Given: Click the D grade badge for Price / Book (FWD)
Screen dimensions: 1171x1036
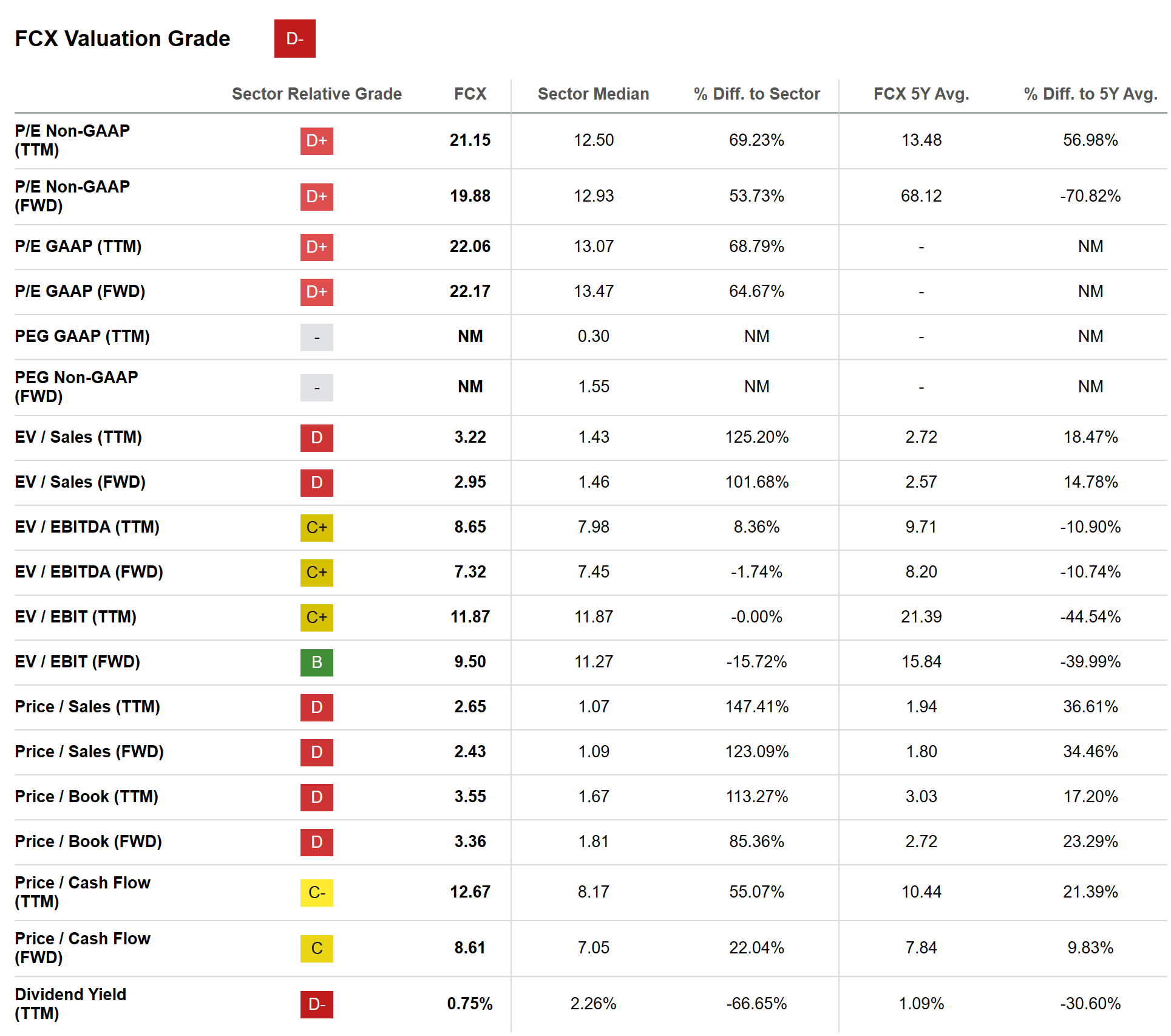Looking at the screenshot, I should 316,842.
